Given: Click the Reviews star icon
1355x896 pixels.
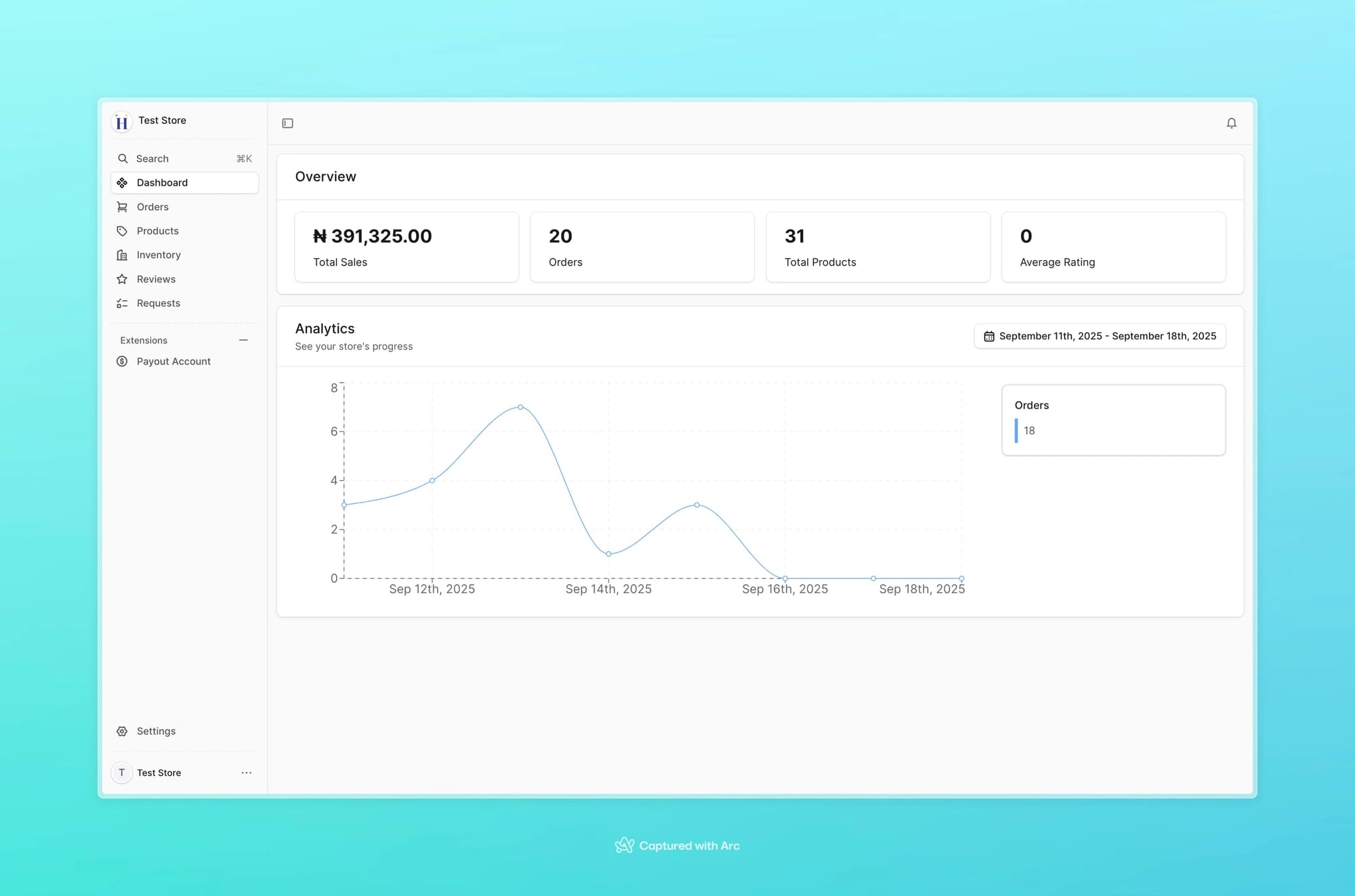Looking at the screenshot, I should pos(122,279).
